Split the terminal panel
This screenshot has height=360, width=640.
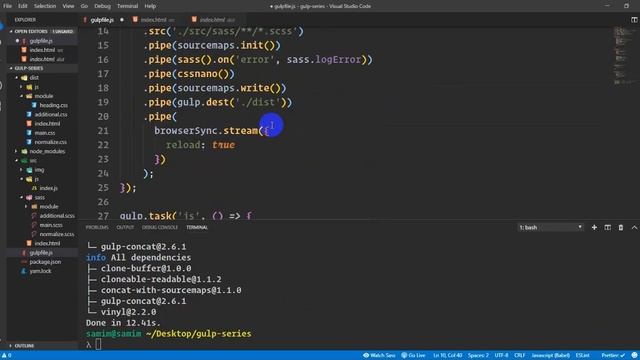[607, 227]
